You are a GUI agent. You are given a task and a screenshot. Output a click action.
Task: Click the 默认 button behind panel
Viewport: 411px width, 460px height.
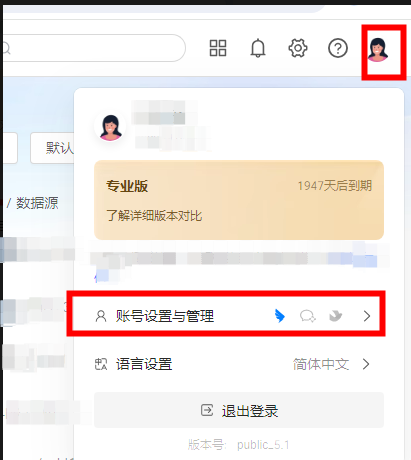tap(53, 148)
